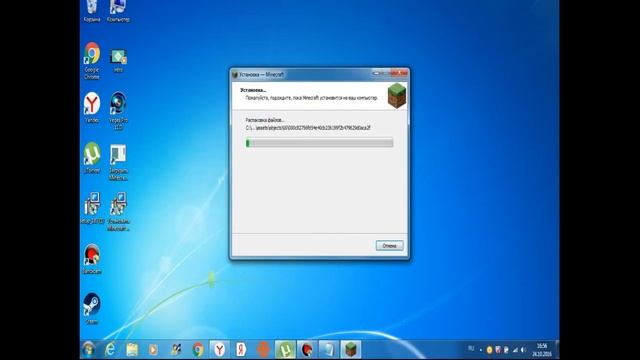Click the Google Chrome taskbar icon
The image size is (640, 360).
[x=198, y=349]
